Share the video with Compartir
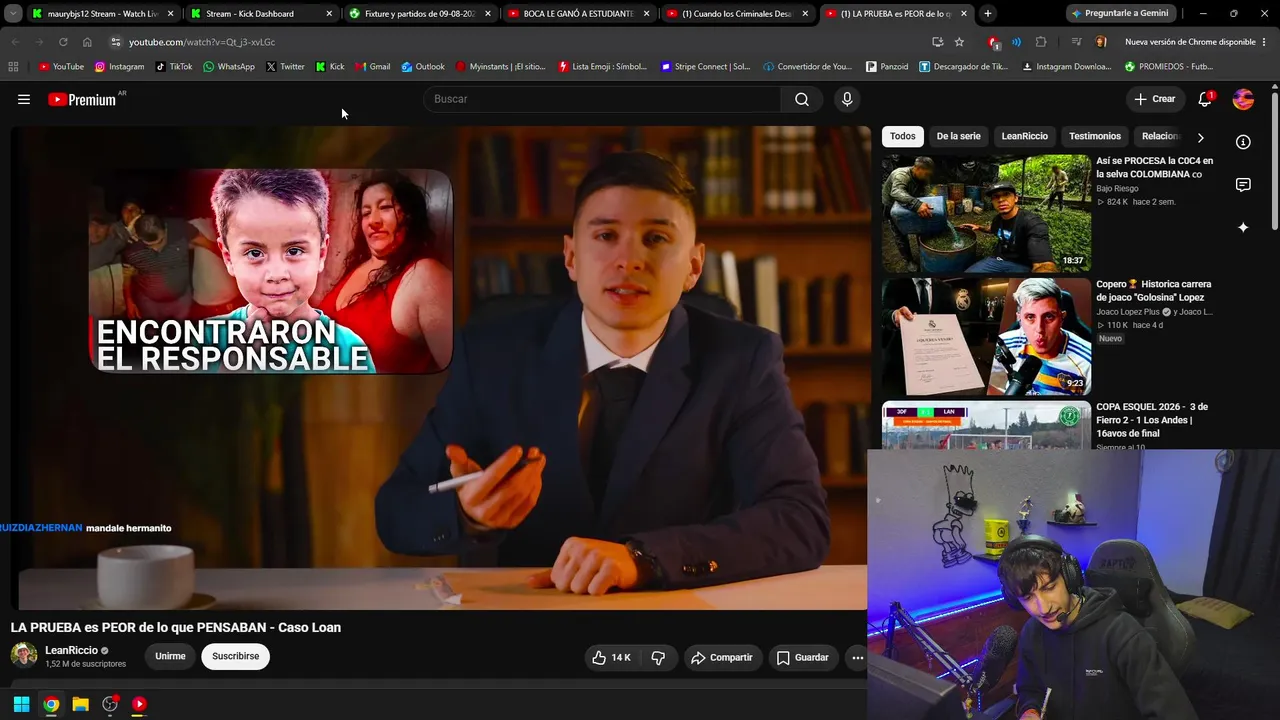 [x=721, y=657]
